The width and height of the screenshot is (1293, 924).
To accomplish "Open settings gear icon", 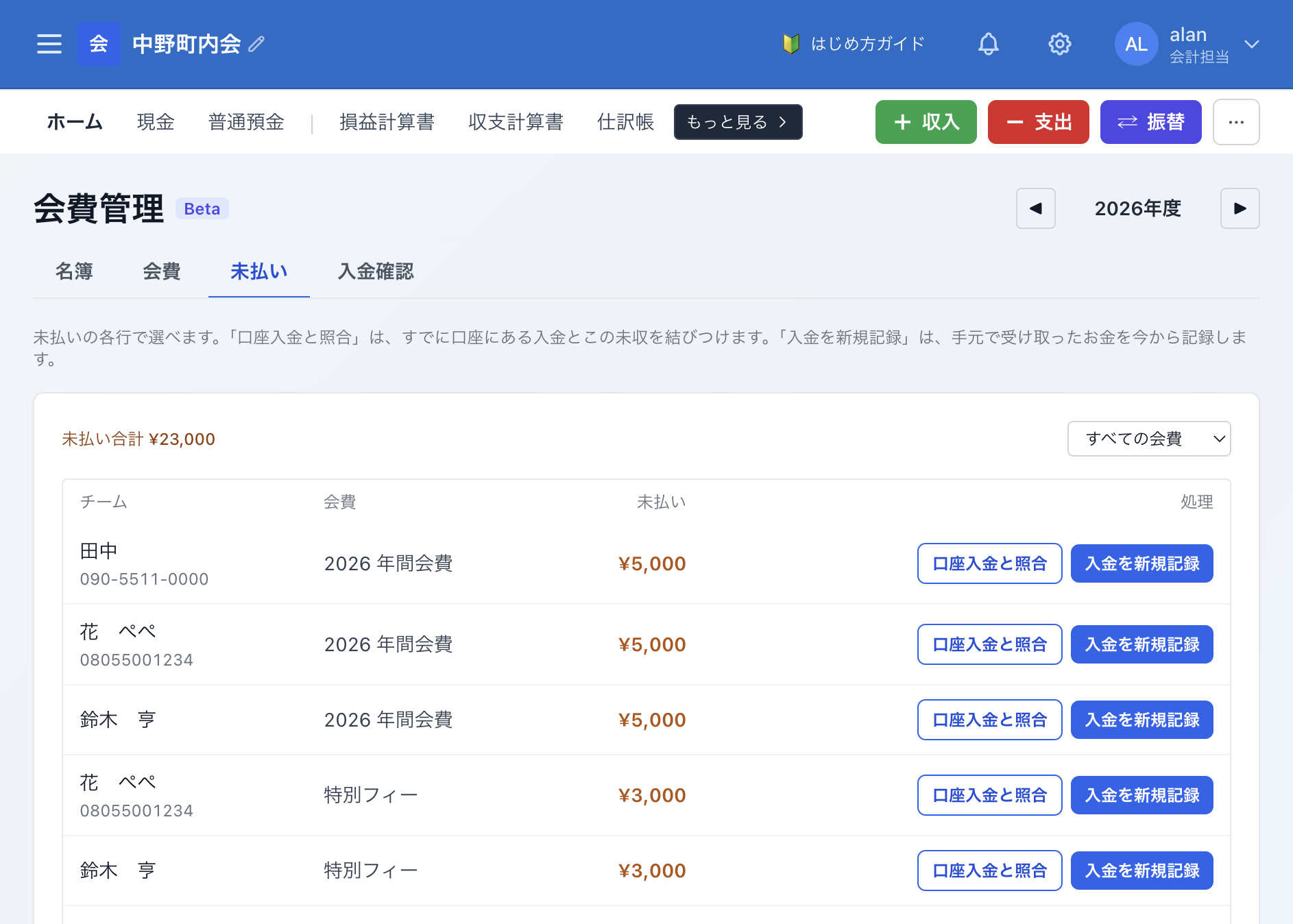I will tap(1059, 44).
